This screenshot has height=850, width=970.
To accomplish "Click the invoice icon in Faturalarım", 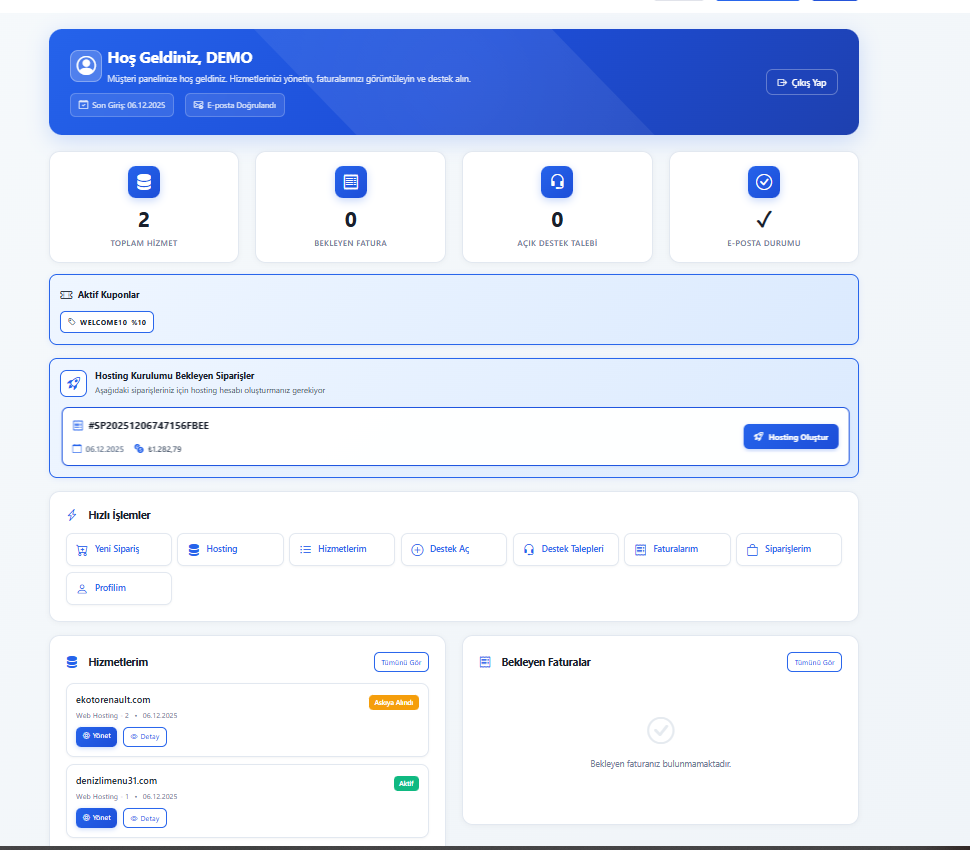I will pyautogui.click(x=640, y=550).
